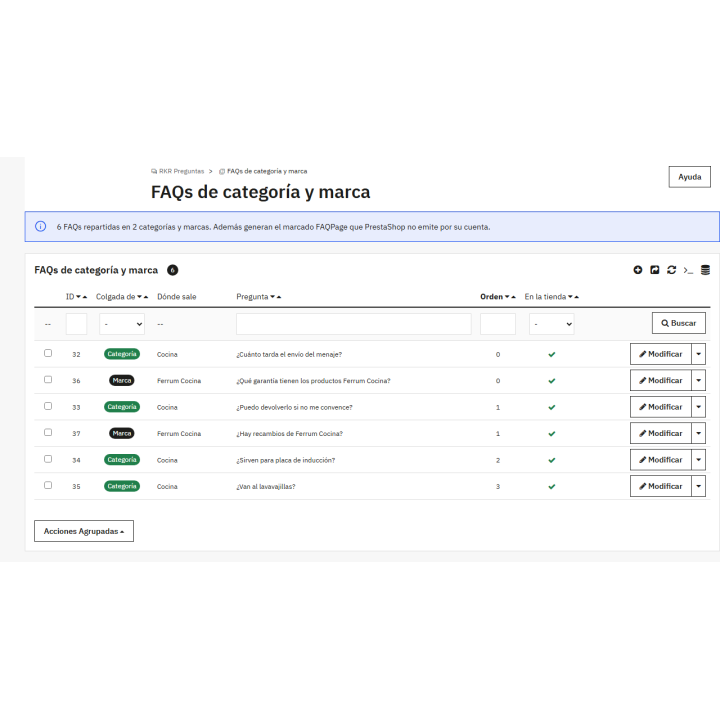Click the 6 count badge
720x720 pixels.
pyautogui.click(x=173, y=270)
